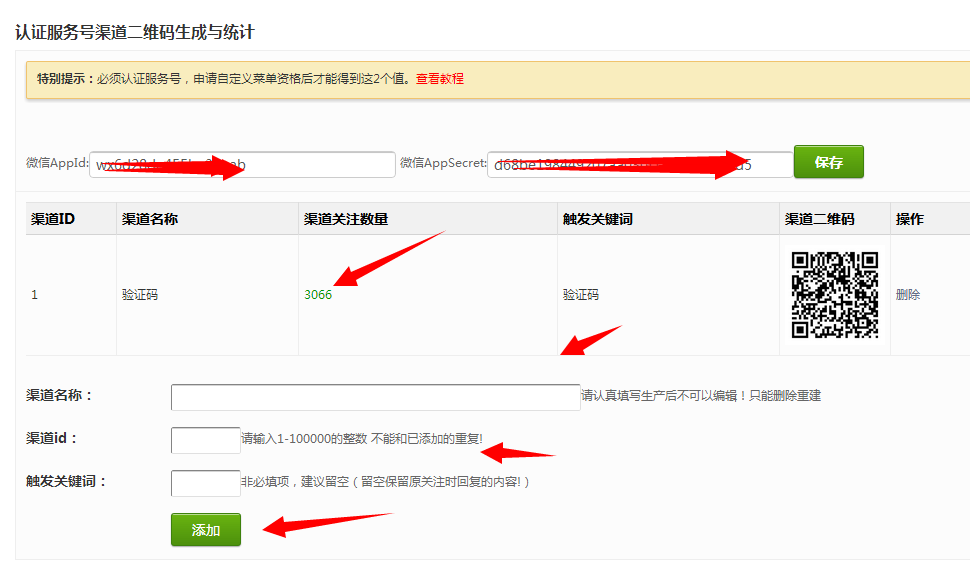Select the 渠道二维码 column header

(x=820, y=219)
